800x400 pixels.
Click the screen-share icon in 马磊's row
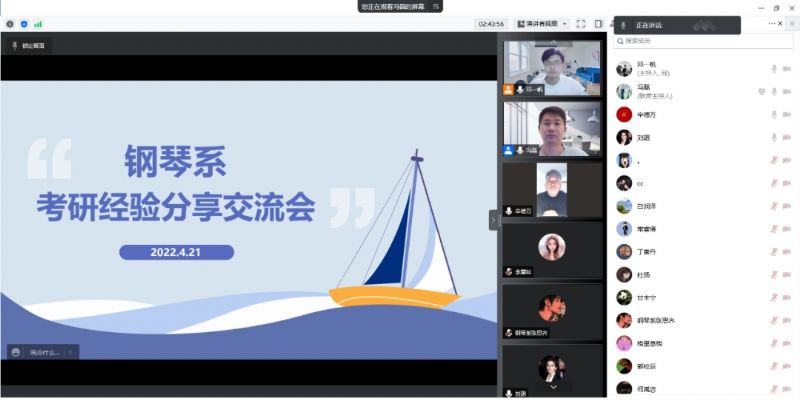tap(761, 91)
